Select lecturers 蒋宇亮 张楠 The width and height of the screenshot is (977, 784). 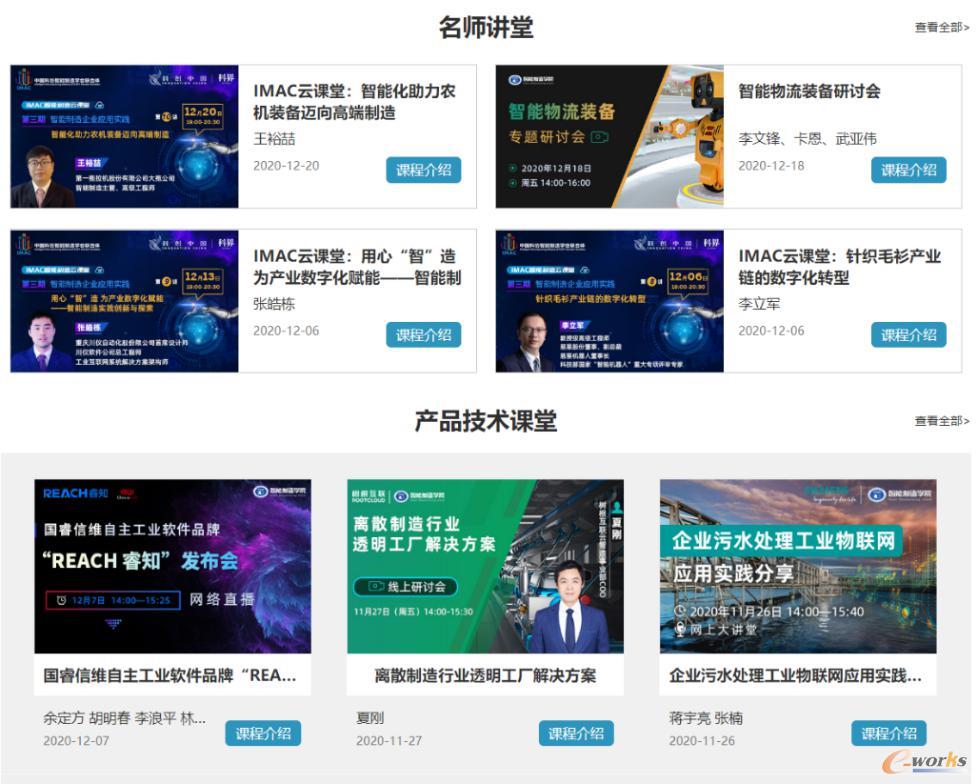tap(706, 718)
